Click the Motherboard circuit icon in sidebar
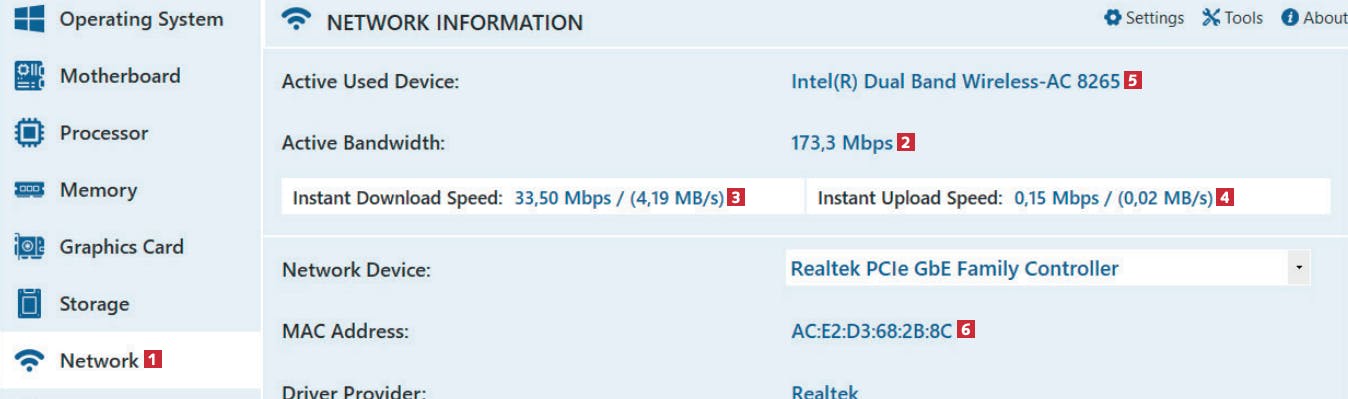The height and width of the screenshot is (399, 1348). pyautogui.click(x=30, y=76)
